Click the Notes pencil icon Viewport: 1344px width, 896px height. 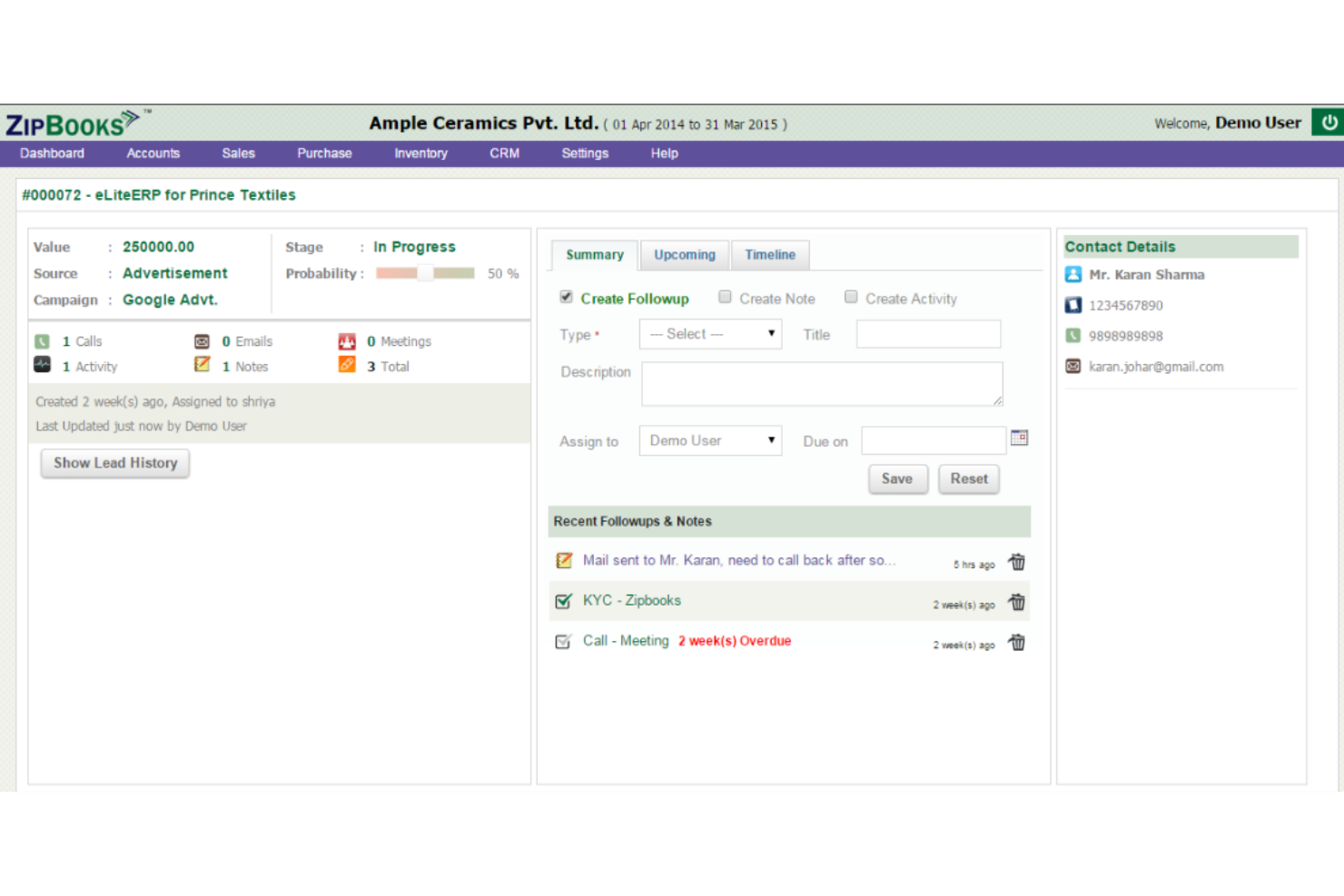click(x=202, y=365)
